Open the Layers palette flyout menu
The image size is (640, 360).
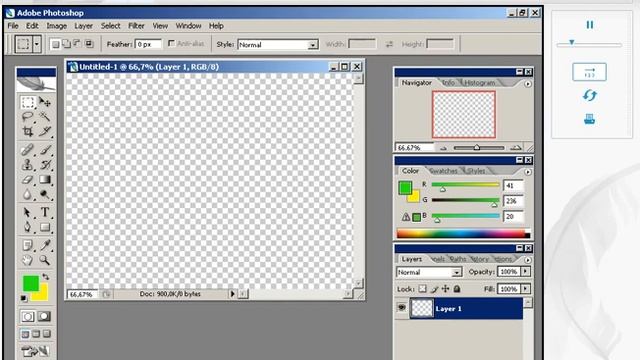[528, 260]
